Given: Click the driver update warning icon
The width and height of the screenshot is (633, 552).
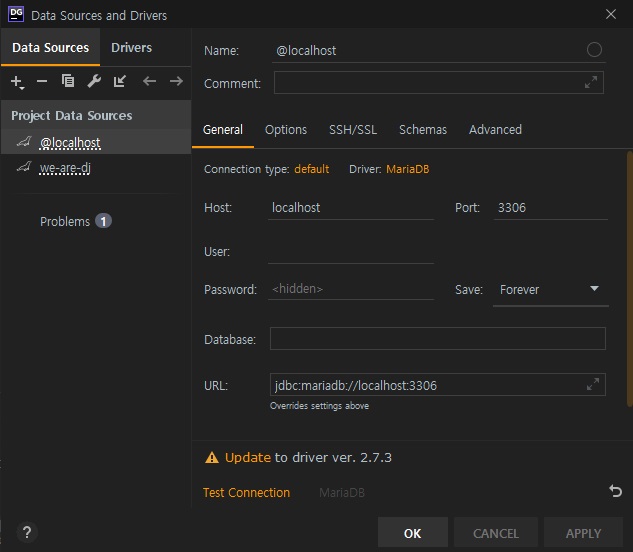Looking at the screenshot, I should (212, 458).
